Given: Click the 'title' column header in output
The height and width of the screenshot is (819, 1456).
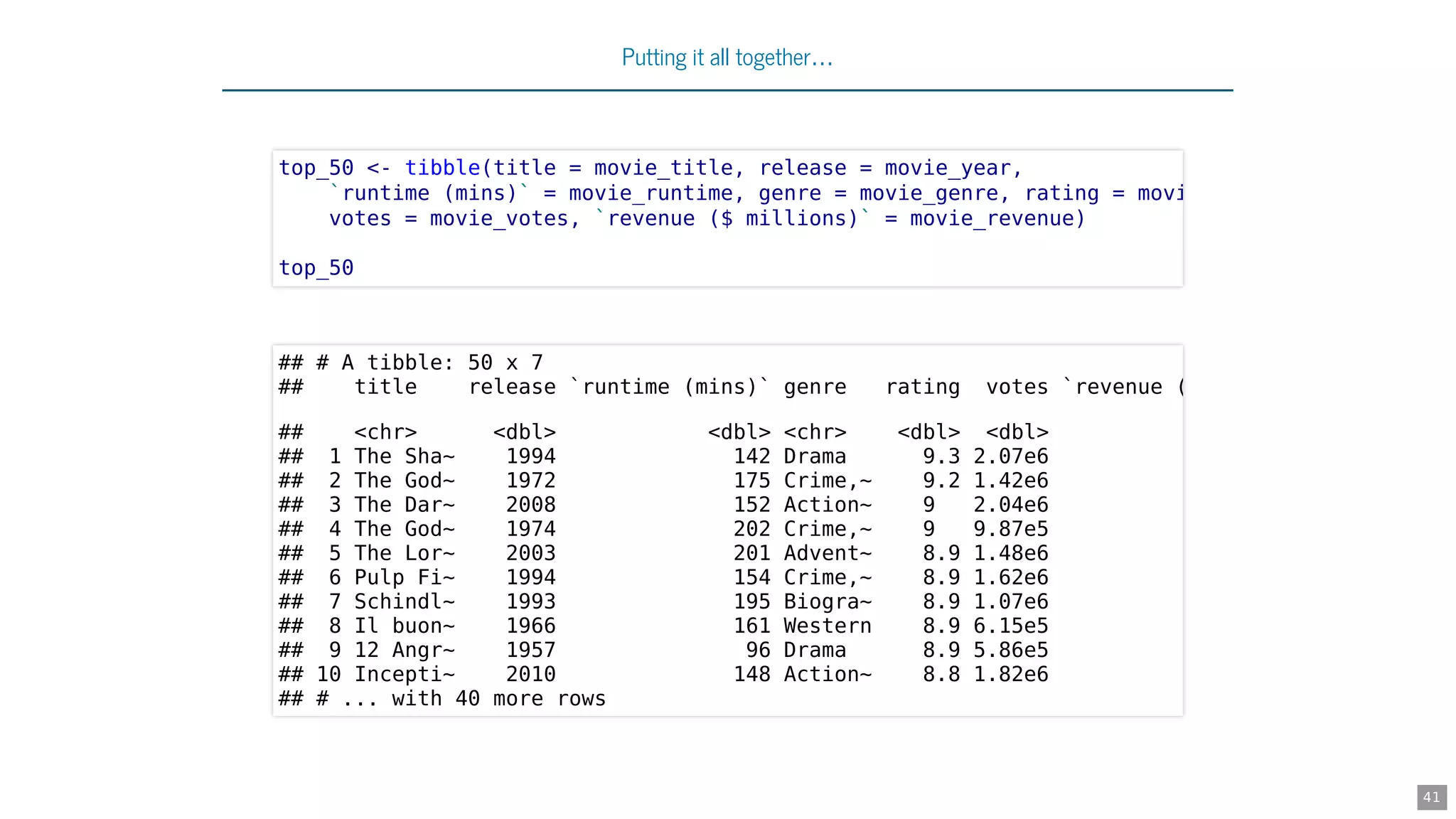Looking at the screenshot, I should point(385,387).
